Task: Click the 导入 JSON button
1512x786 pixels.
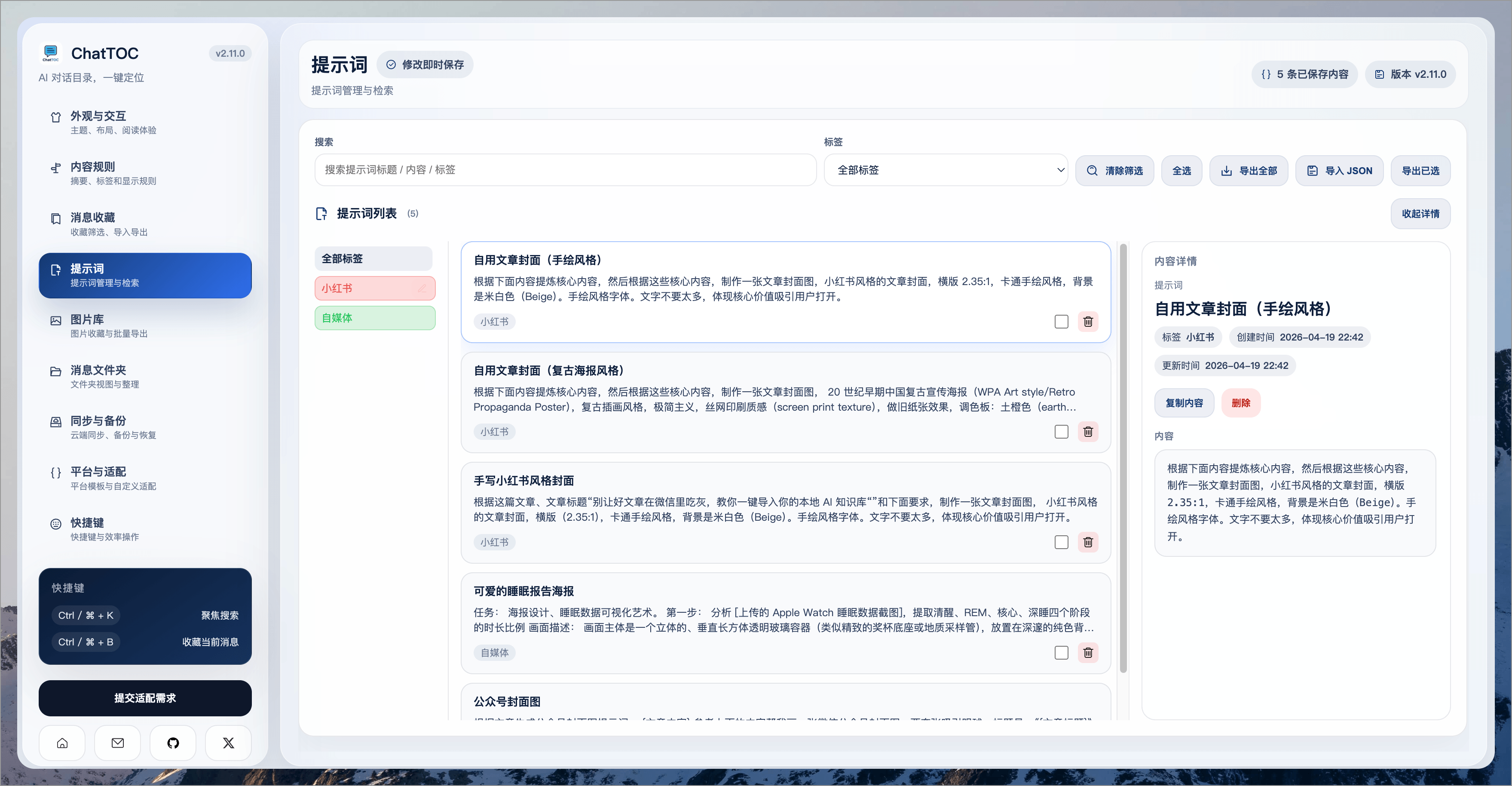Action: (x=1339, y=170)
